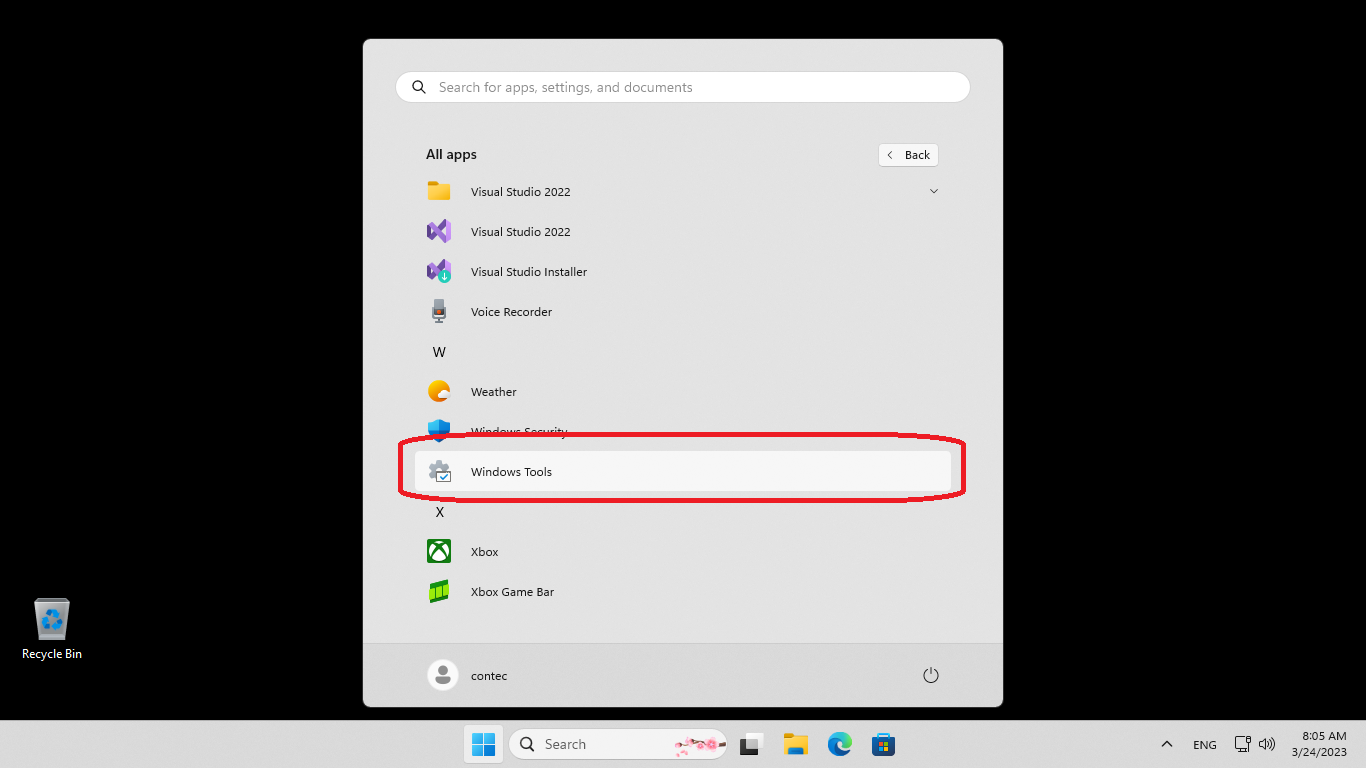Click the X letter section header
The height and width of the screenshot is (768, 1366).
[x=439, y=512]
